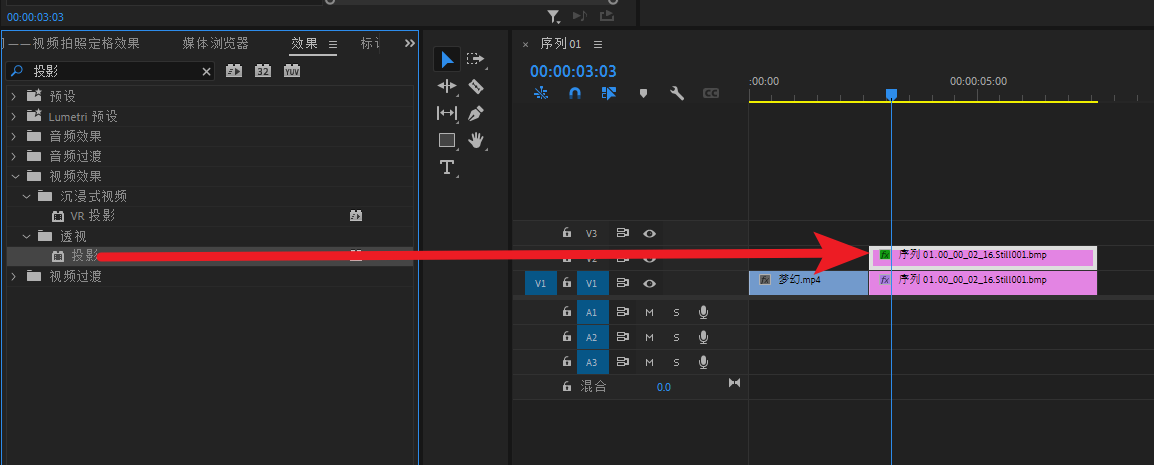Viewport: 1154px width, 465px height.
Task: Expand the Lumetri 预设 folder
Action: click(x=14, y=116)
